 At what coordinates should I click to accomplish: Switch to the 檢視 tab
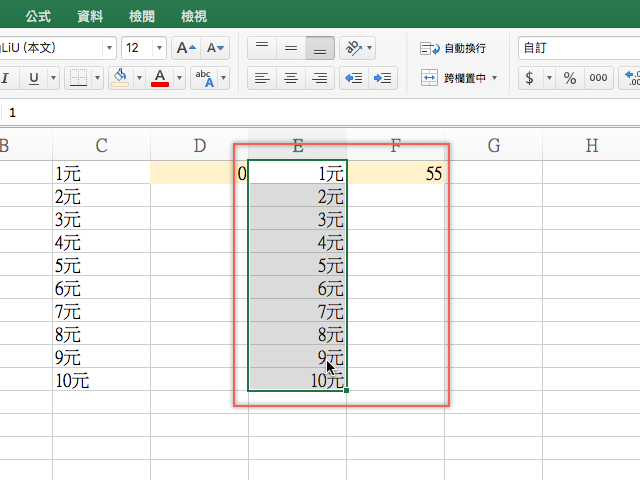(194, 16)
